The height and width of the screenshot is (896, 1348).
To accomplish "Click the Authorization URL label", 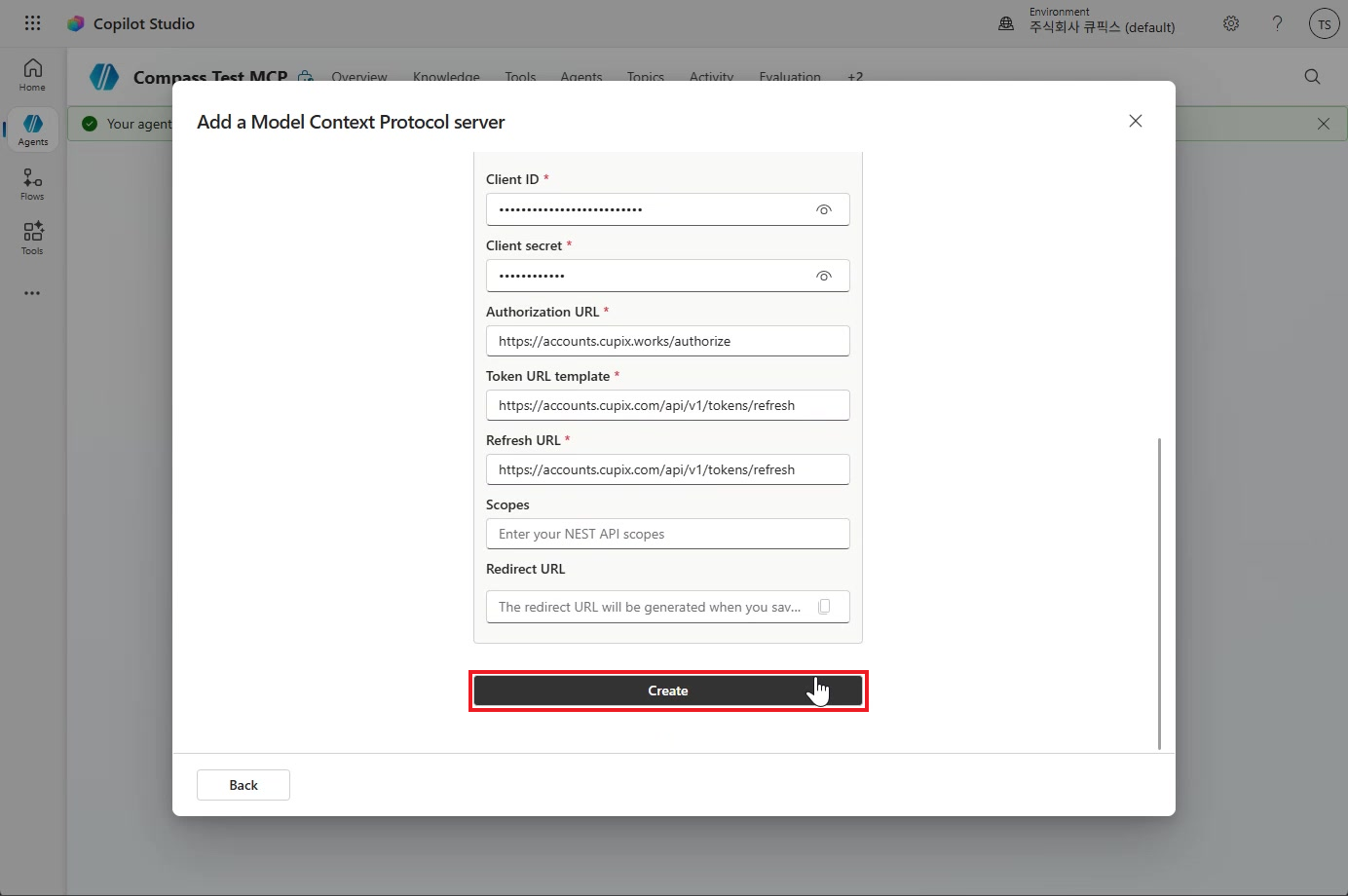I will 543,312.
